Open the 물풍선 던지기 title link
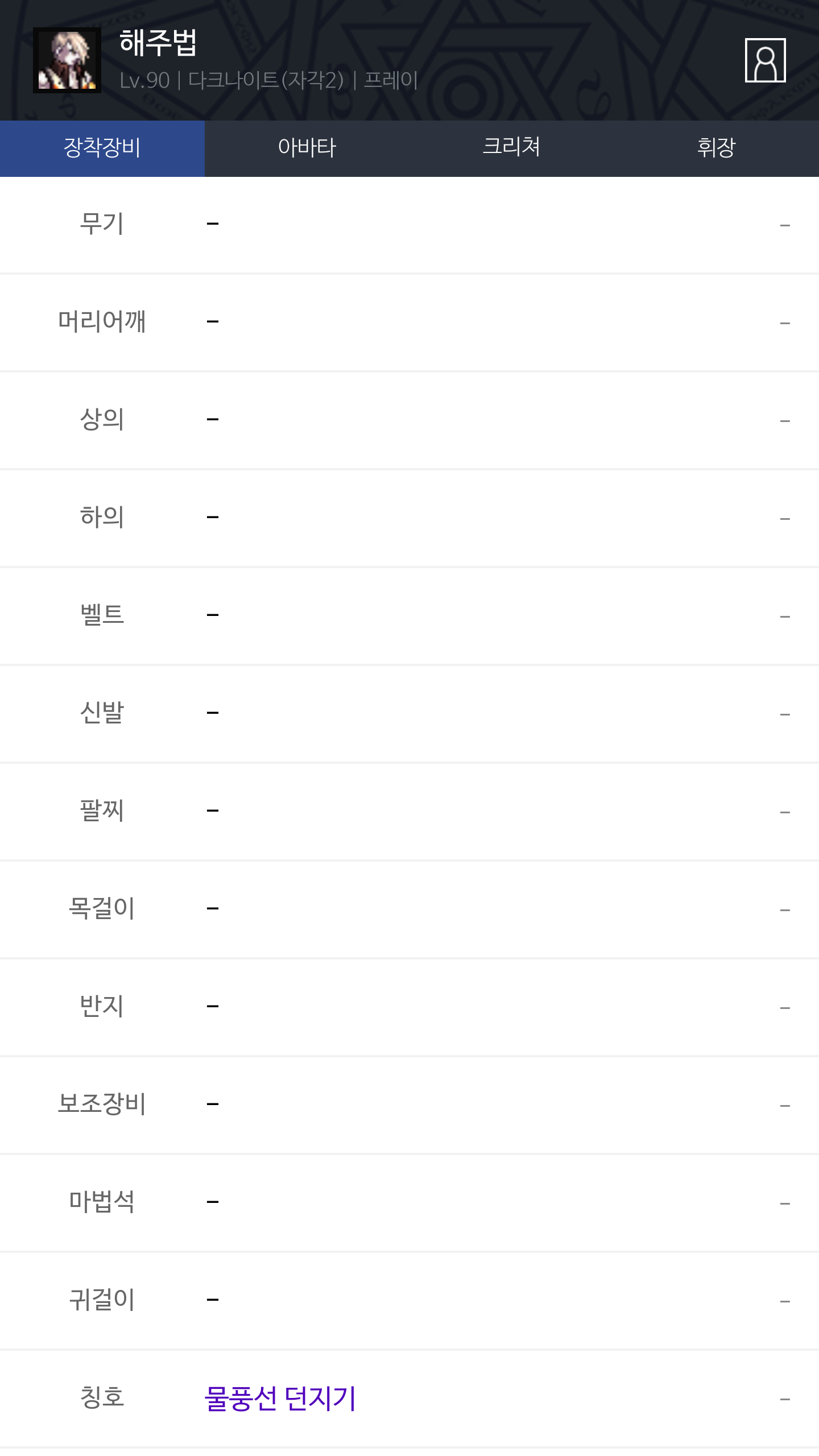The width and height of the screenshot is (819, 1456). click(x=280, y=1399)
